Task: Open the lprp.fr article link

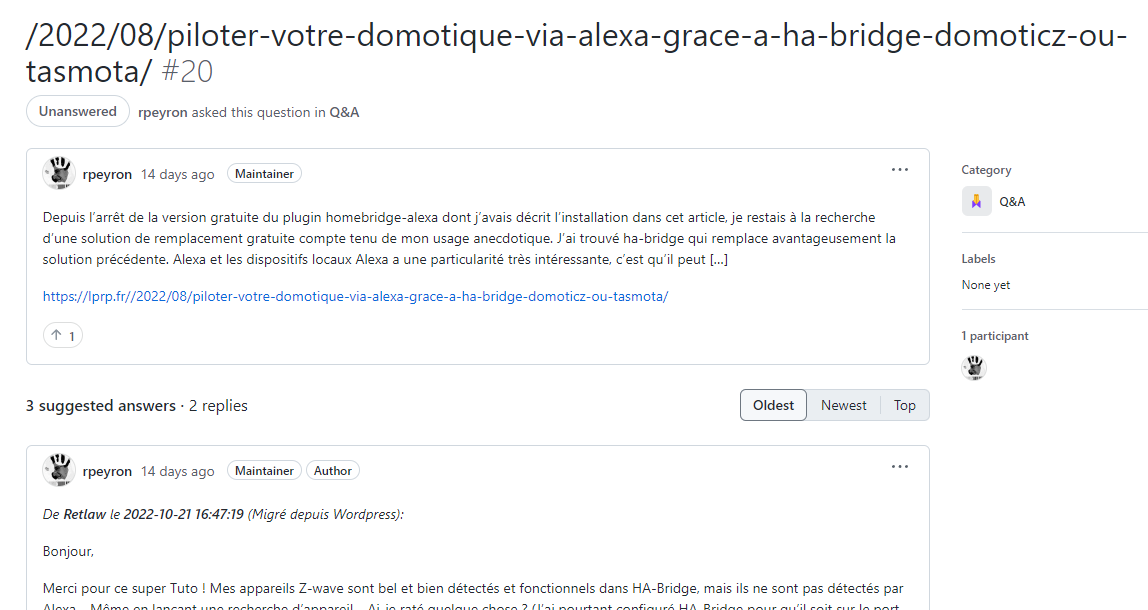Action: [x=355, y=297]
